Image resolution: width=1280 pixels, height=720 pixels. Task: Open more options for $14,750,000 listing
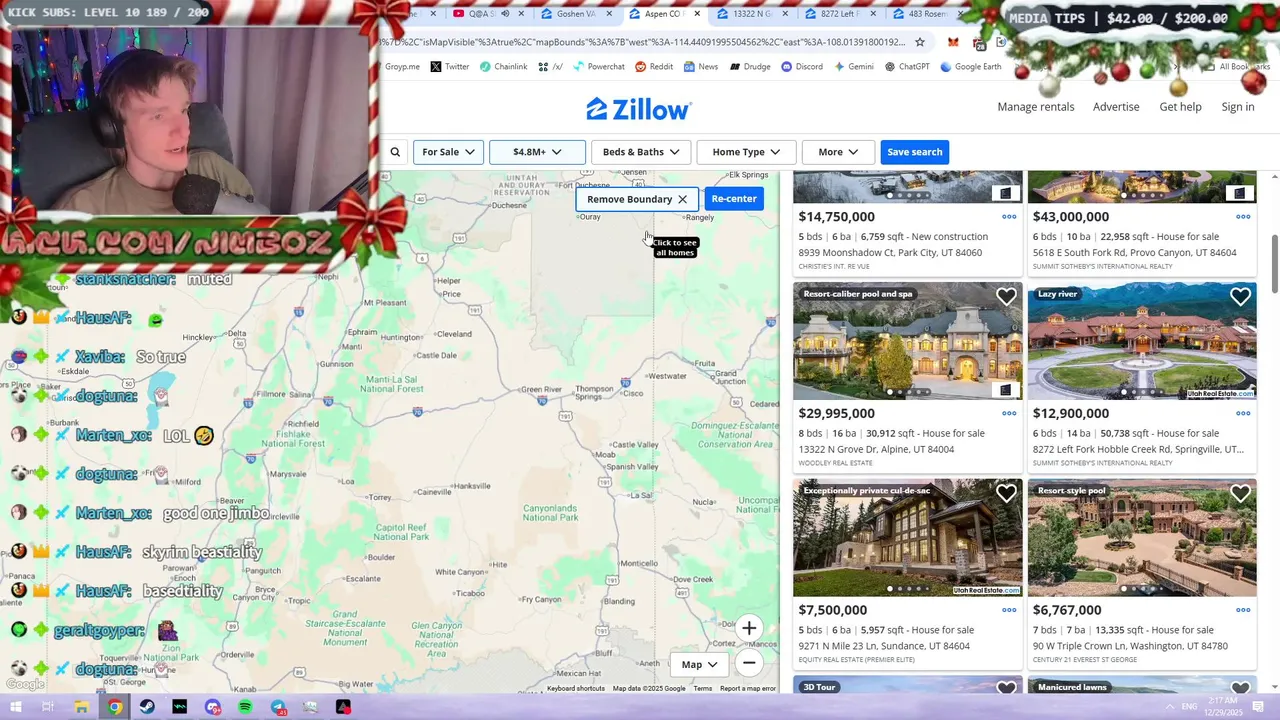[1009, 216]
